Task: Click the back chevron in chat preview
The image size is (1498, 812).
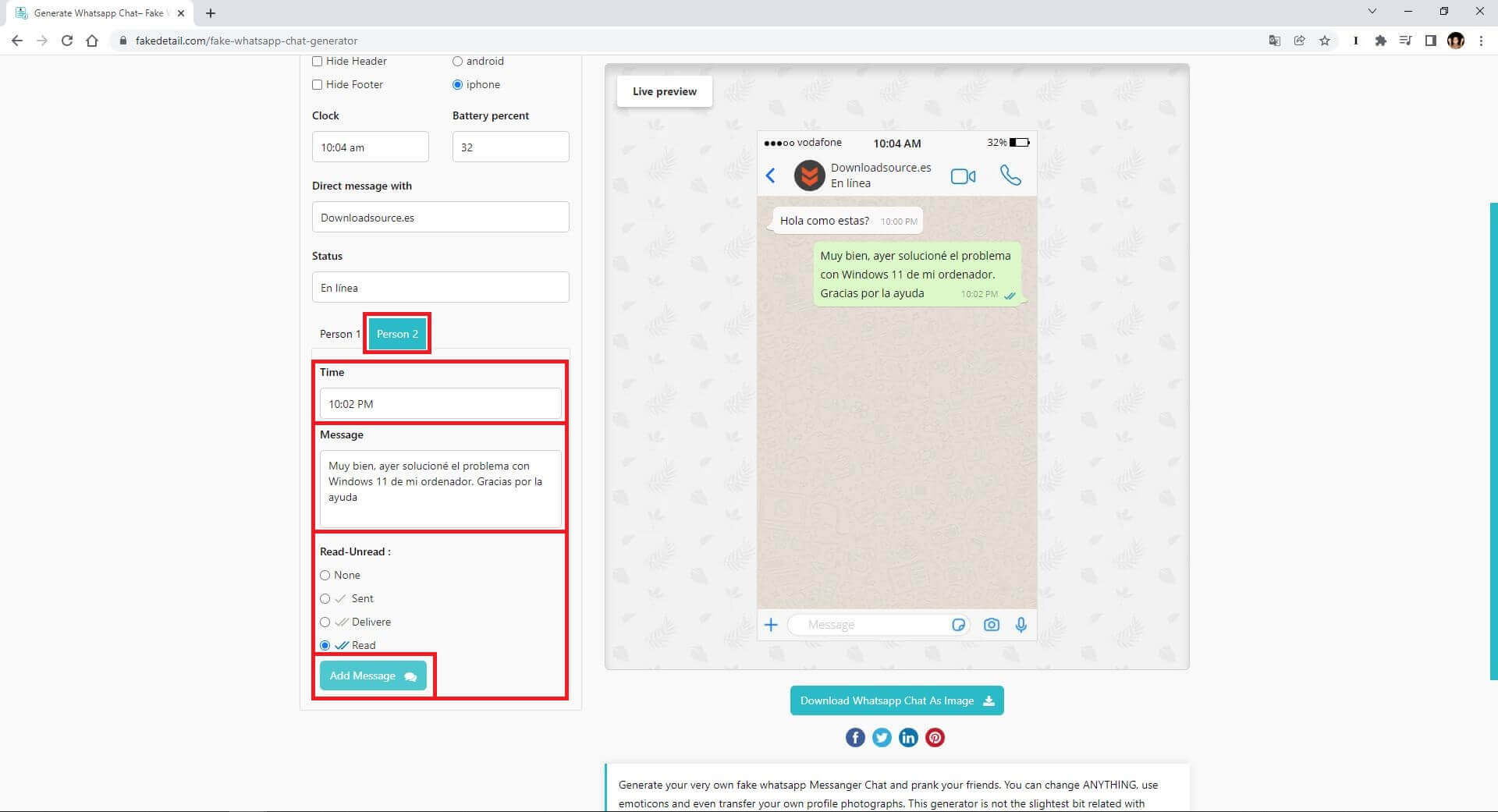Action: (770, 176)
